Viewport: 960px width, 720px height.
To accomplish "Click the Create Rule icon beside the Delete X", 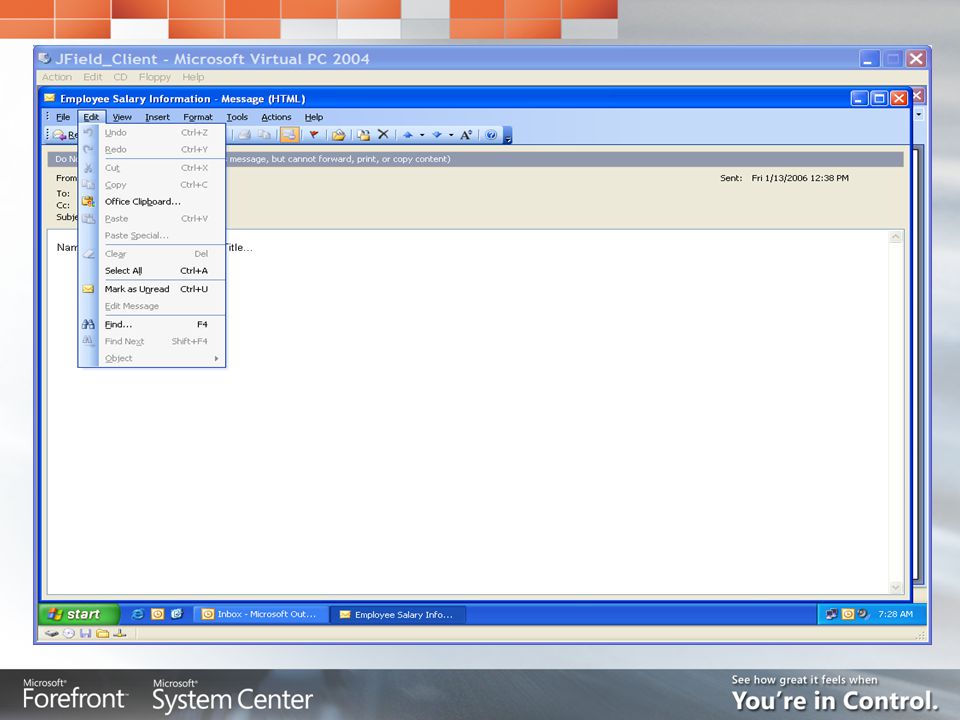I will (364, 135).
